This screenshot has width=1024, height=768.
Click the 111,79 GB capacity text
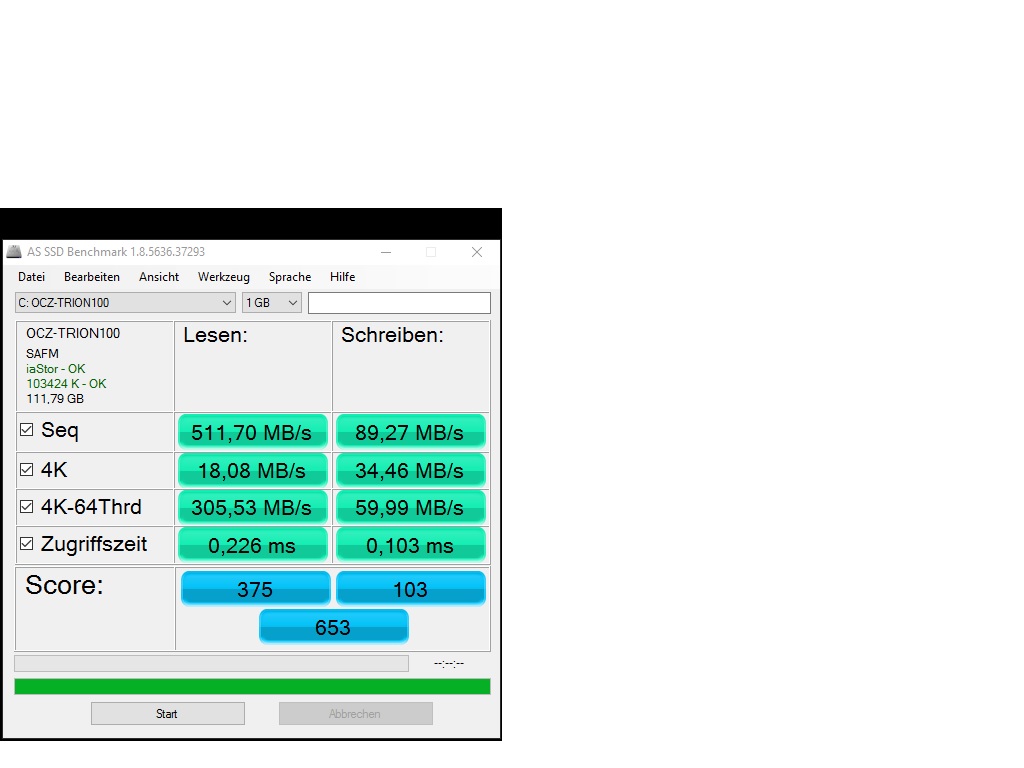55,399
